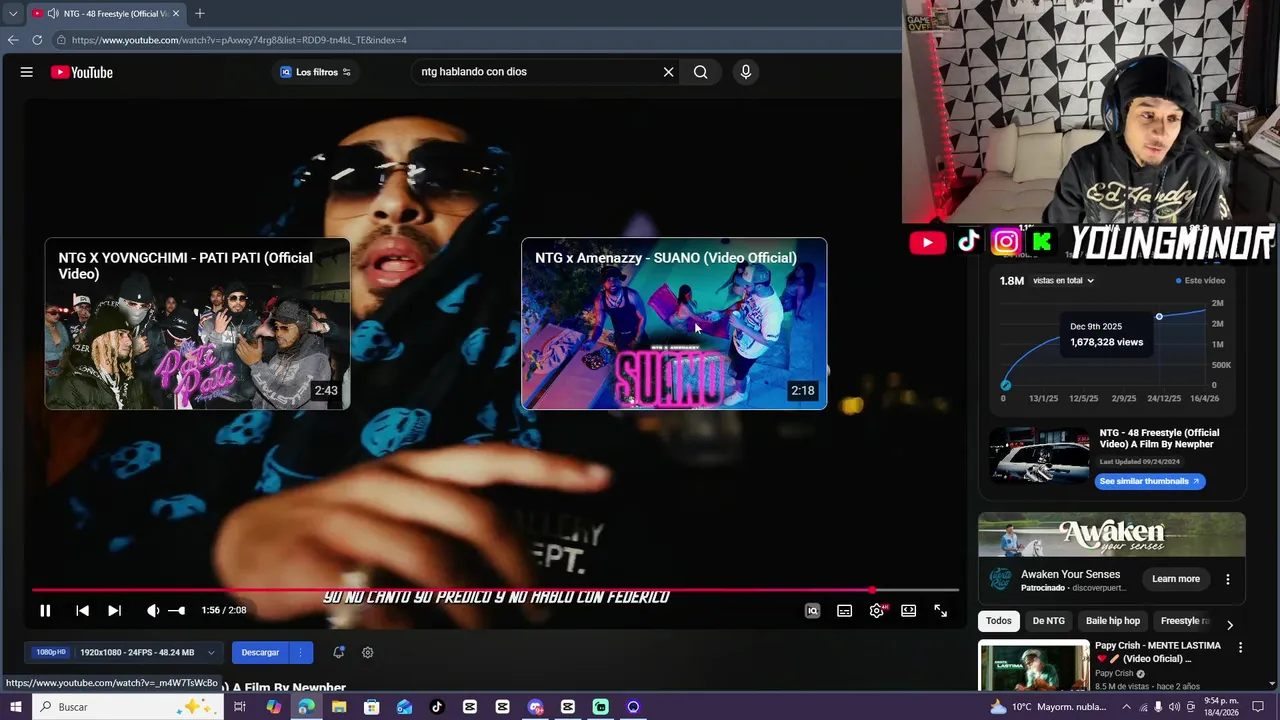Viewport: 1280px width, 720px height.
Task: Click 'Learn more' on the Awaken ad
Action: [1175, 579]
